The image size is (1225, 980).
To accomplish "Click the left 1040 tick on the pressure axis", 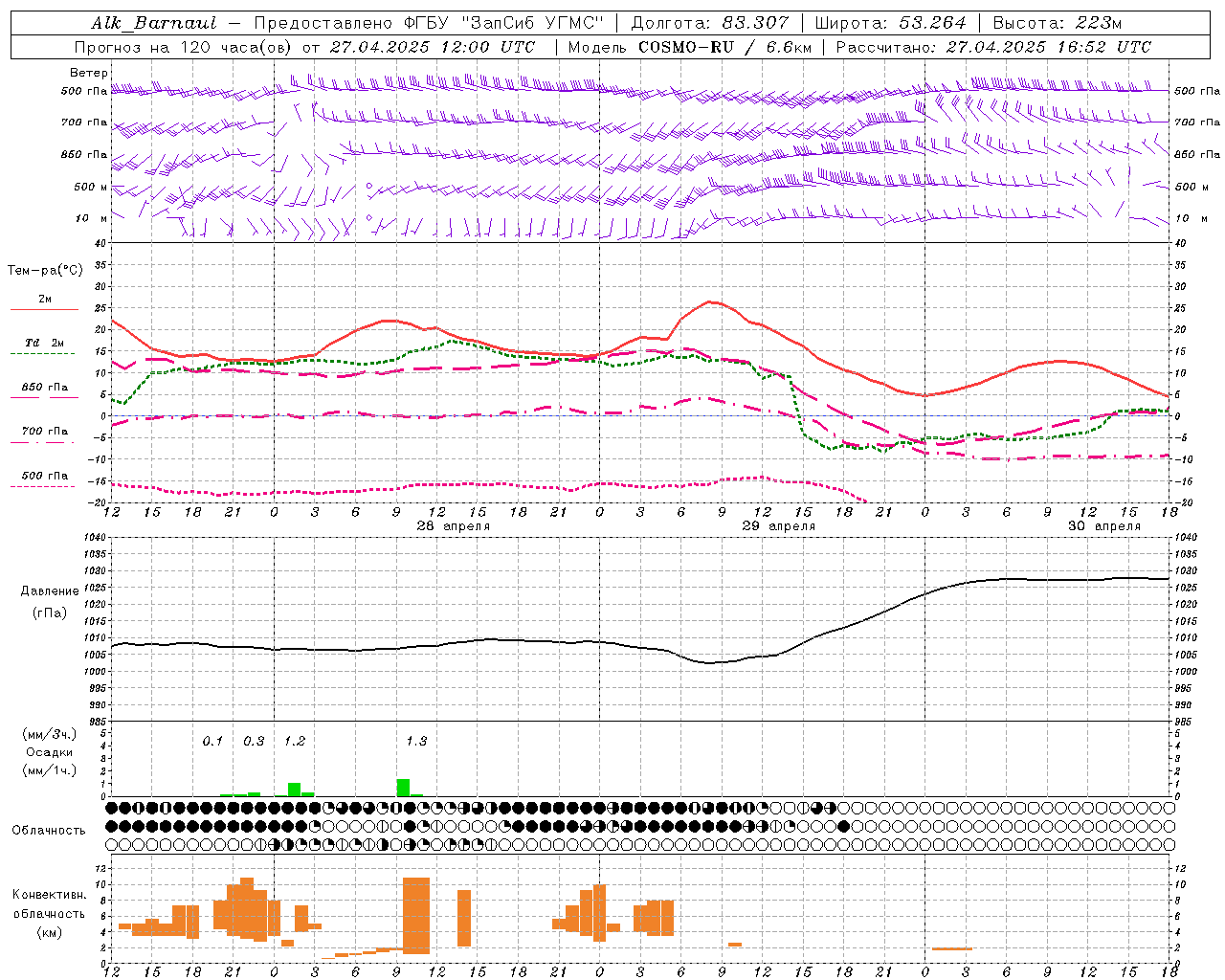I will 93,538.
